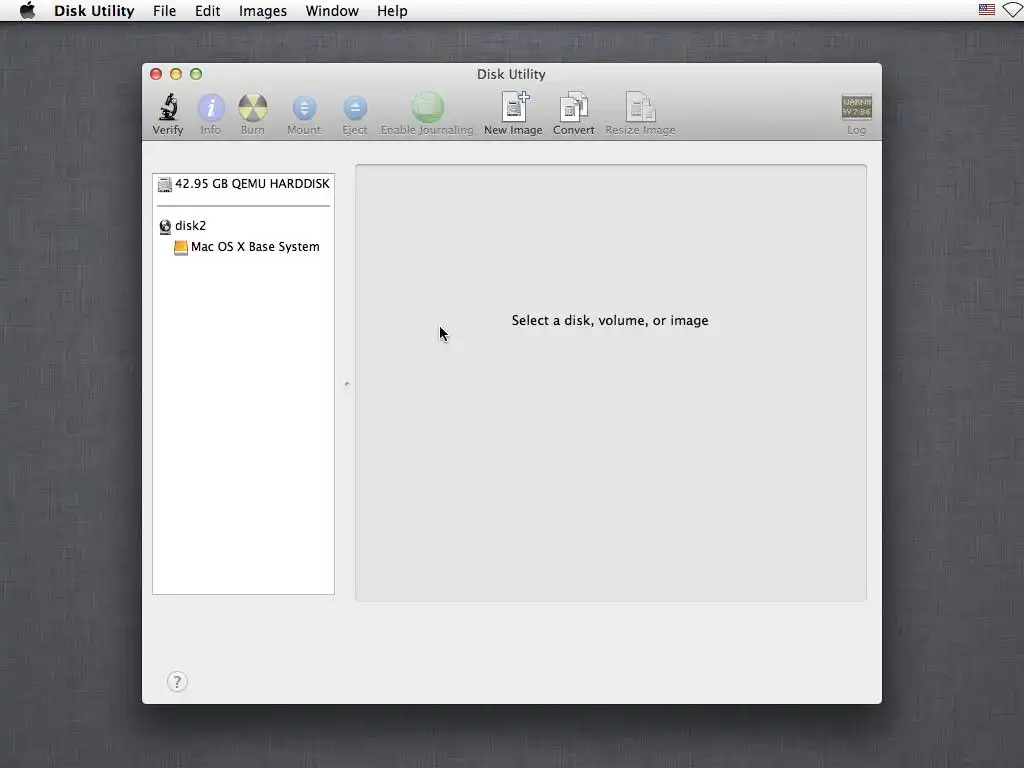This screenshot has width=1024, height=768.
Task: Open the Log viewer icon
Action: [856, 107]
